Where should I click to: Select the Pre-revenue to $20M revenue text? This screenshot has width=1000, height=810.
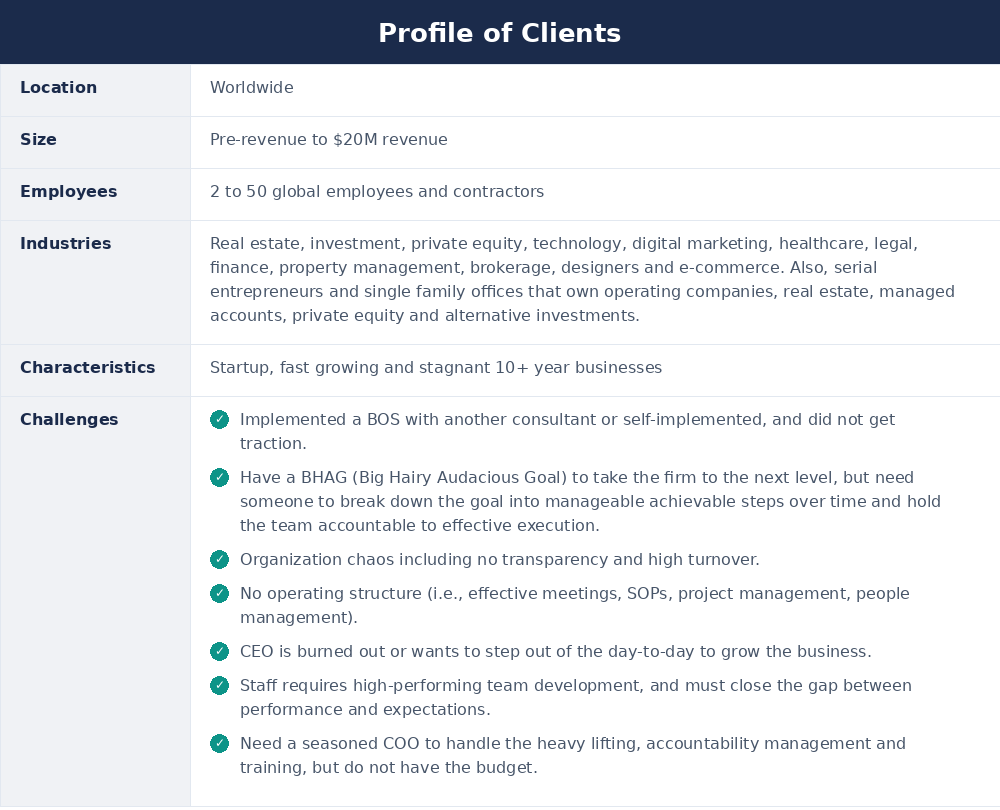coord(328,140)
